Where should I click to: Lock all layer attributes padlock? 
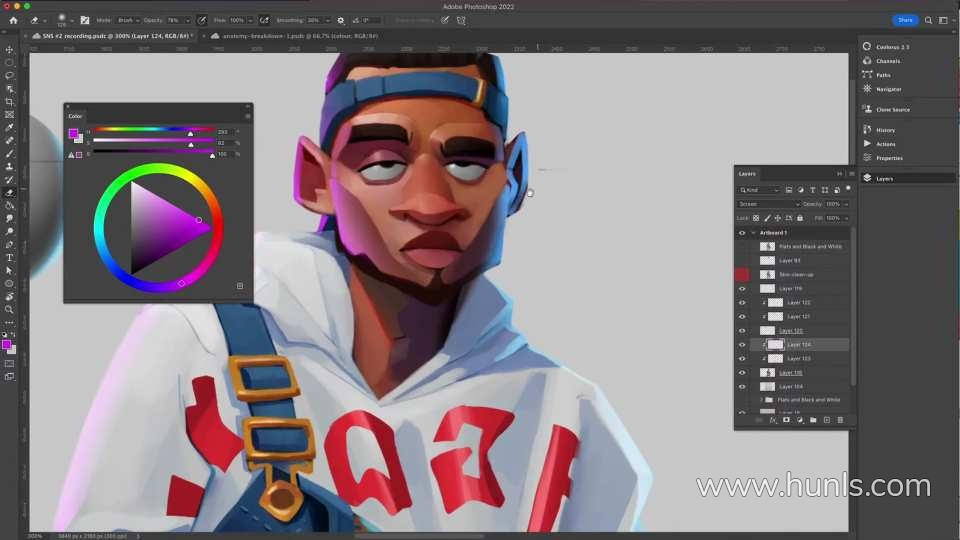click(x=800, y=218)
